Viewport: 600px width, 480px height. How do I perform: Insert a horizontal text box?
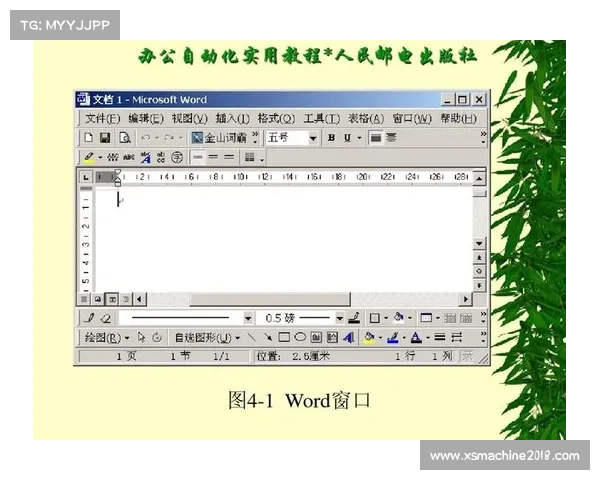316,337
